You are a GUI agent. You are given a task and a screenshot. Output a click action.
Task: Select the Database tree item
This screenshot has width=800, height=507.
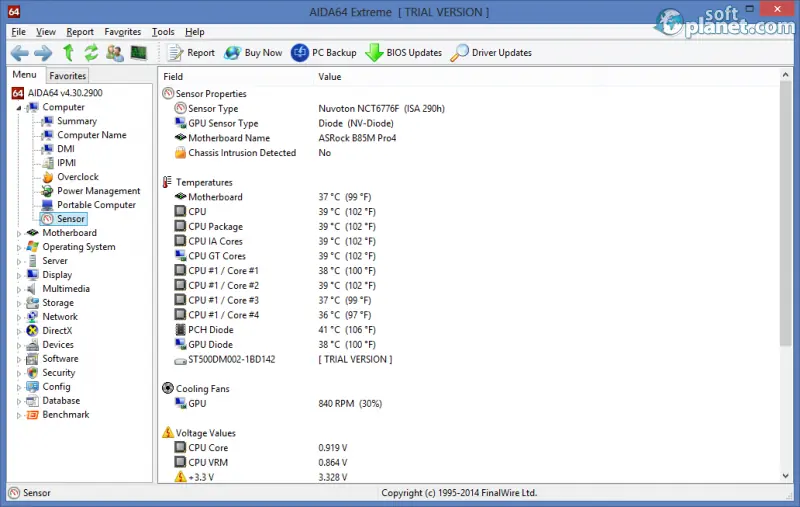pos(61,401)
